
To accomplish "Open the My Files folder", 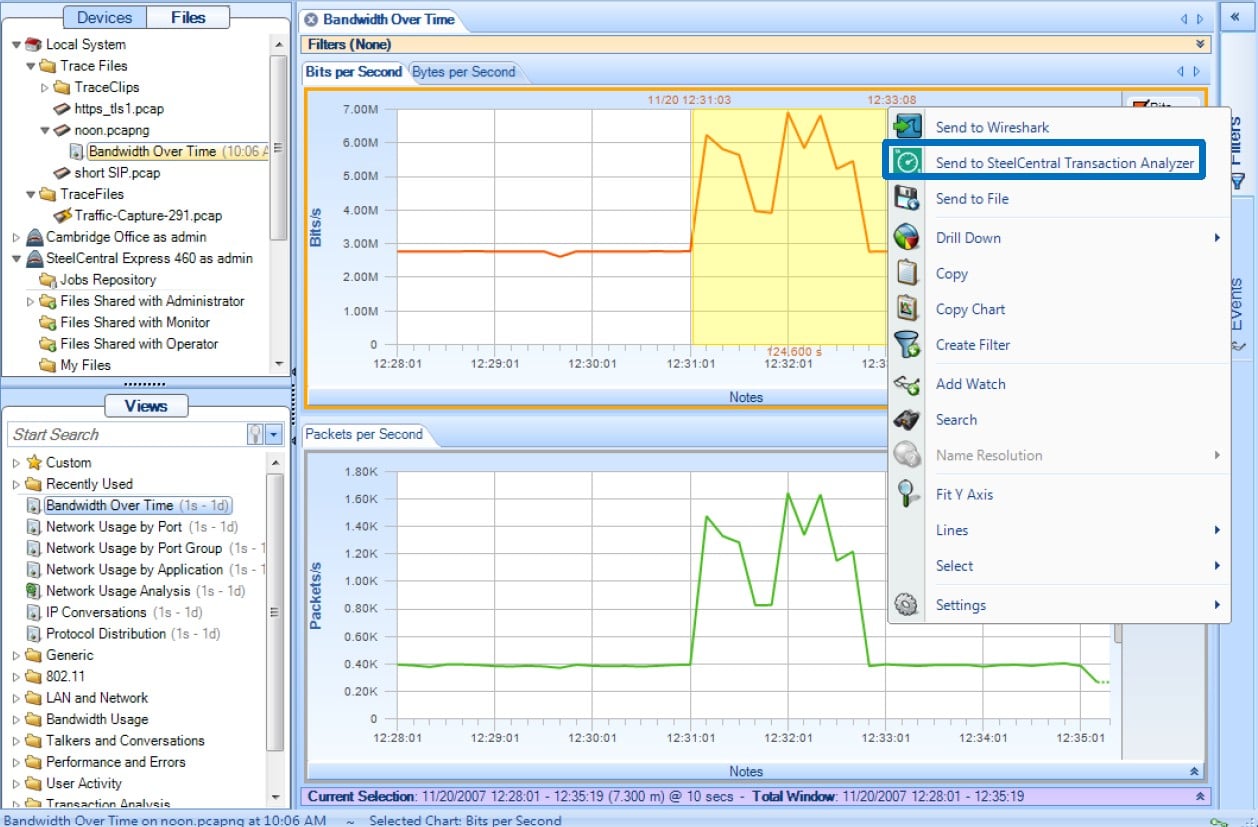I will [x=85, y=365].
